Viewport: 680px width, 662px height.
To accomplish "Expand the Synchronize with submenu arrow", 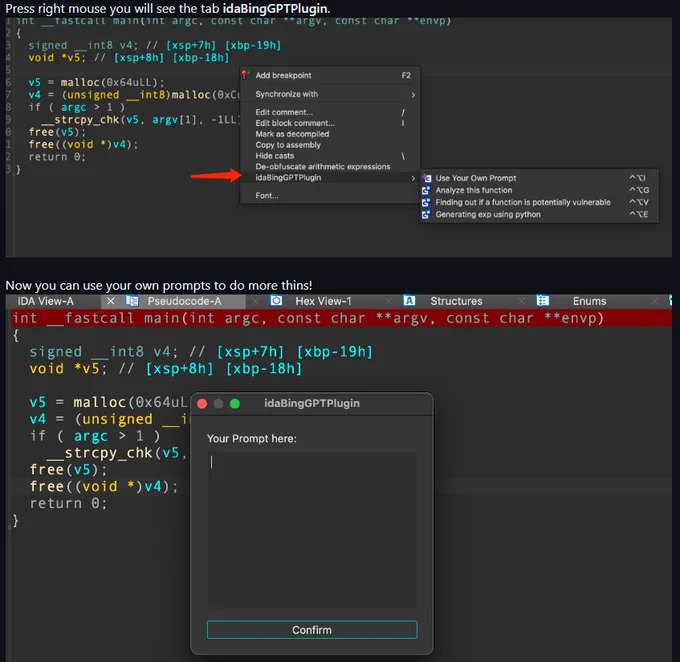I will [413, 95].
